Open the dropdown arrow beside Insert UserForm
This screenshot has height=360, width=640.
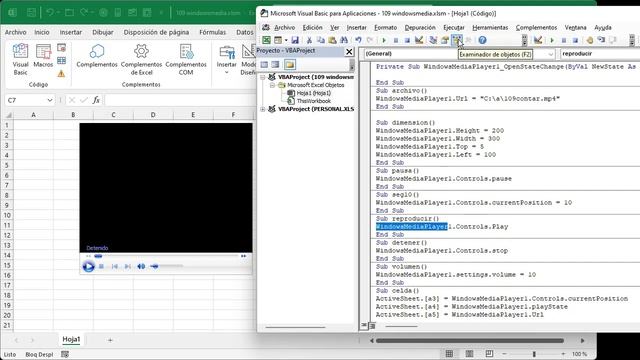[286, 40]
